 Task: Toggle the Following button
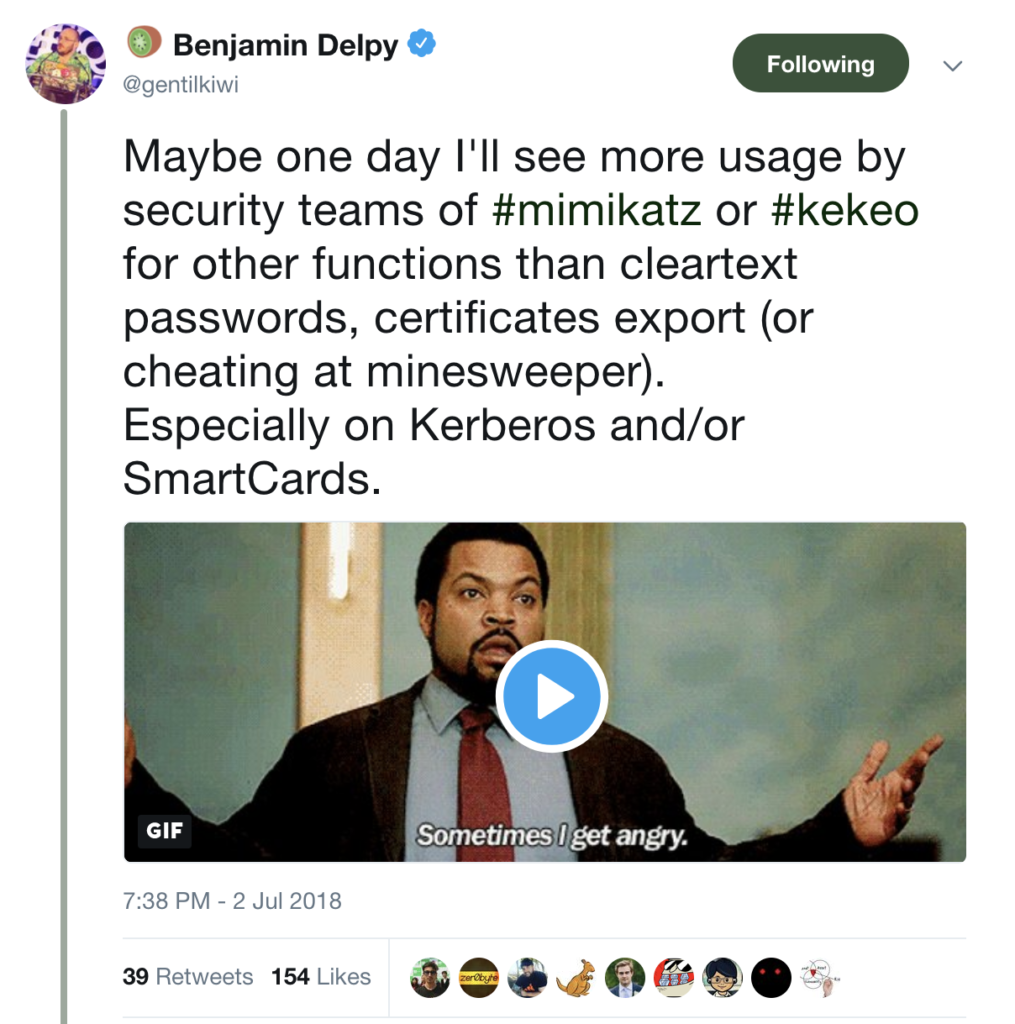click(820, 64)
